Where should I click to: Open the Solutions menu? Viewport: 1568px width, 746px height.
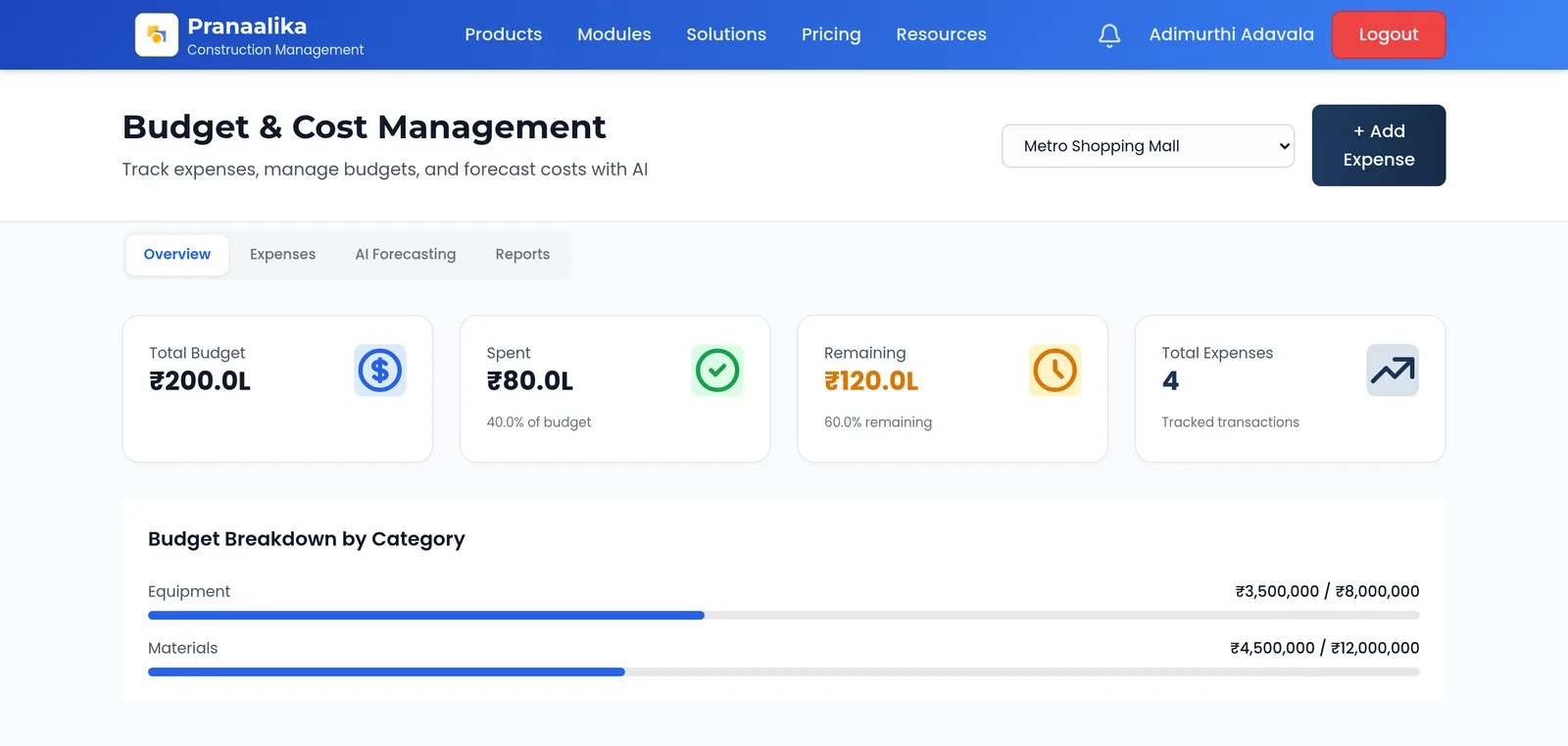point(726,34)
